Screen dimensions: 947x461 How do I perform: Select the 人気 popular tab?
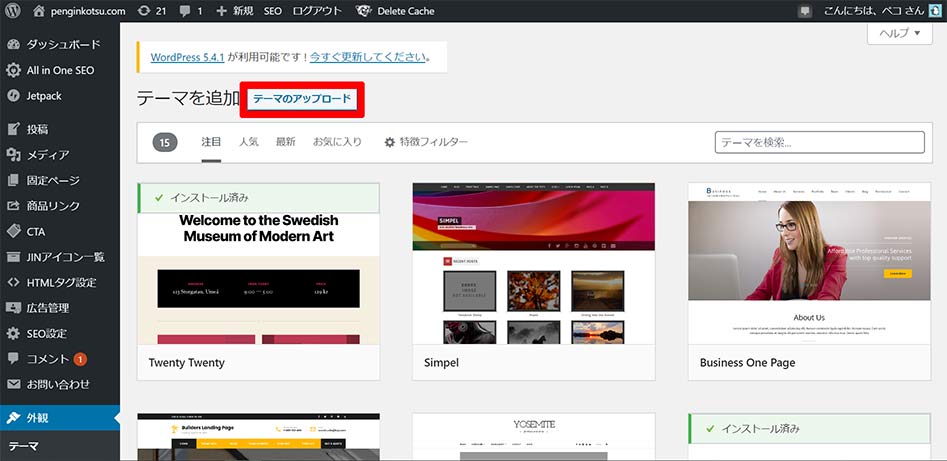click(248, 142)
